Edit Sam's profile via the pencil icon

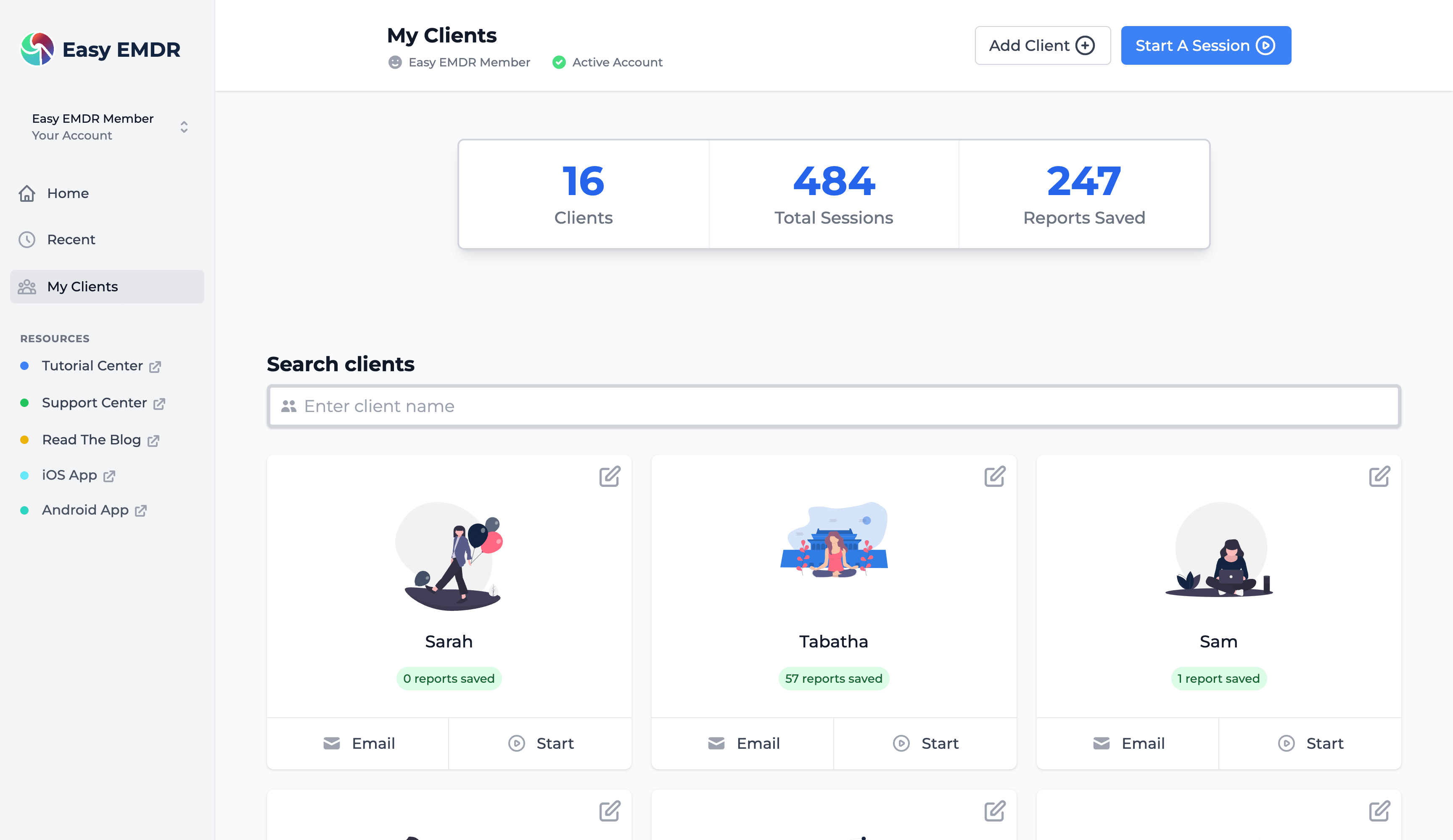(x=1380, y=476)
